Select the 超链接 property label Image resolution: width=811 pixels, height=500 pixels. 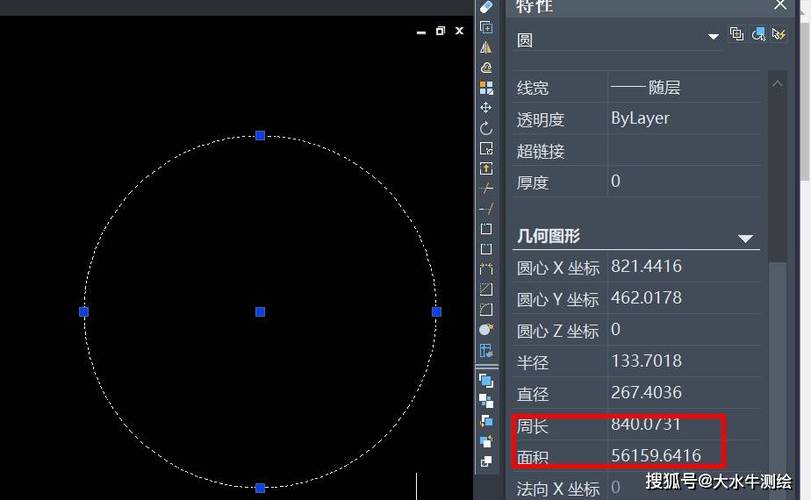click(540, 151)
